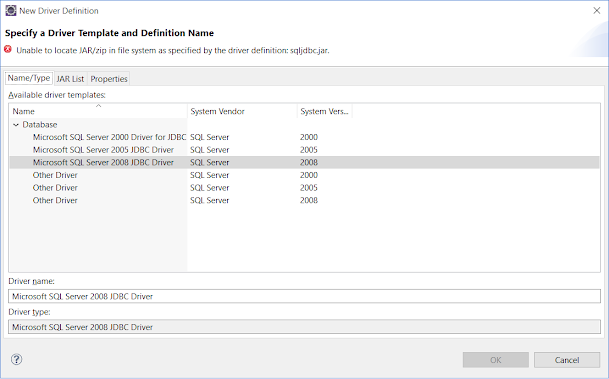This screenshot has width=609, height=379.
Task: Click the Driver type field
Action: point(304,327)
